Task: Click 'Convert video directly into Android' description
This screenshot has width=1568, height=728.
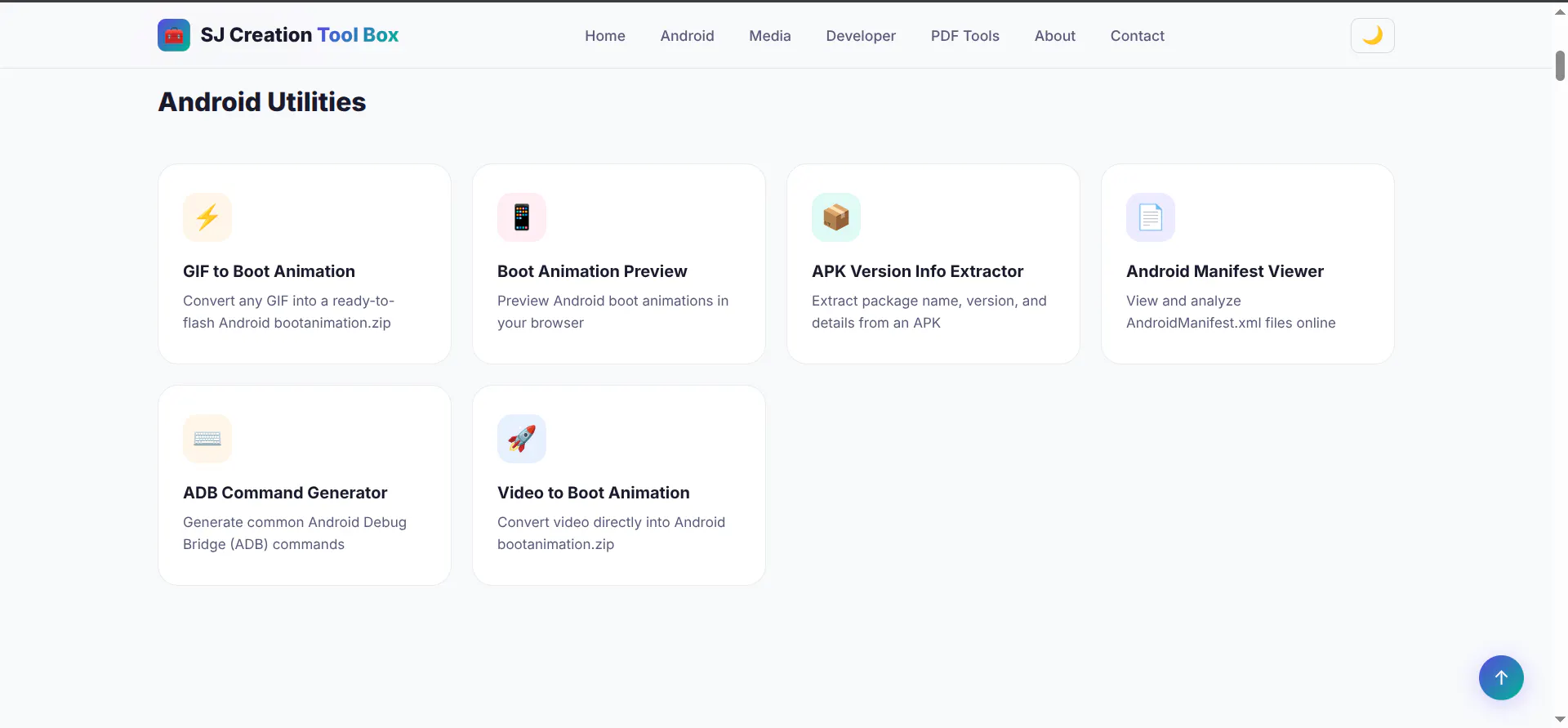Action: click(611, 534)
